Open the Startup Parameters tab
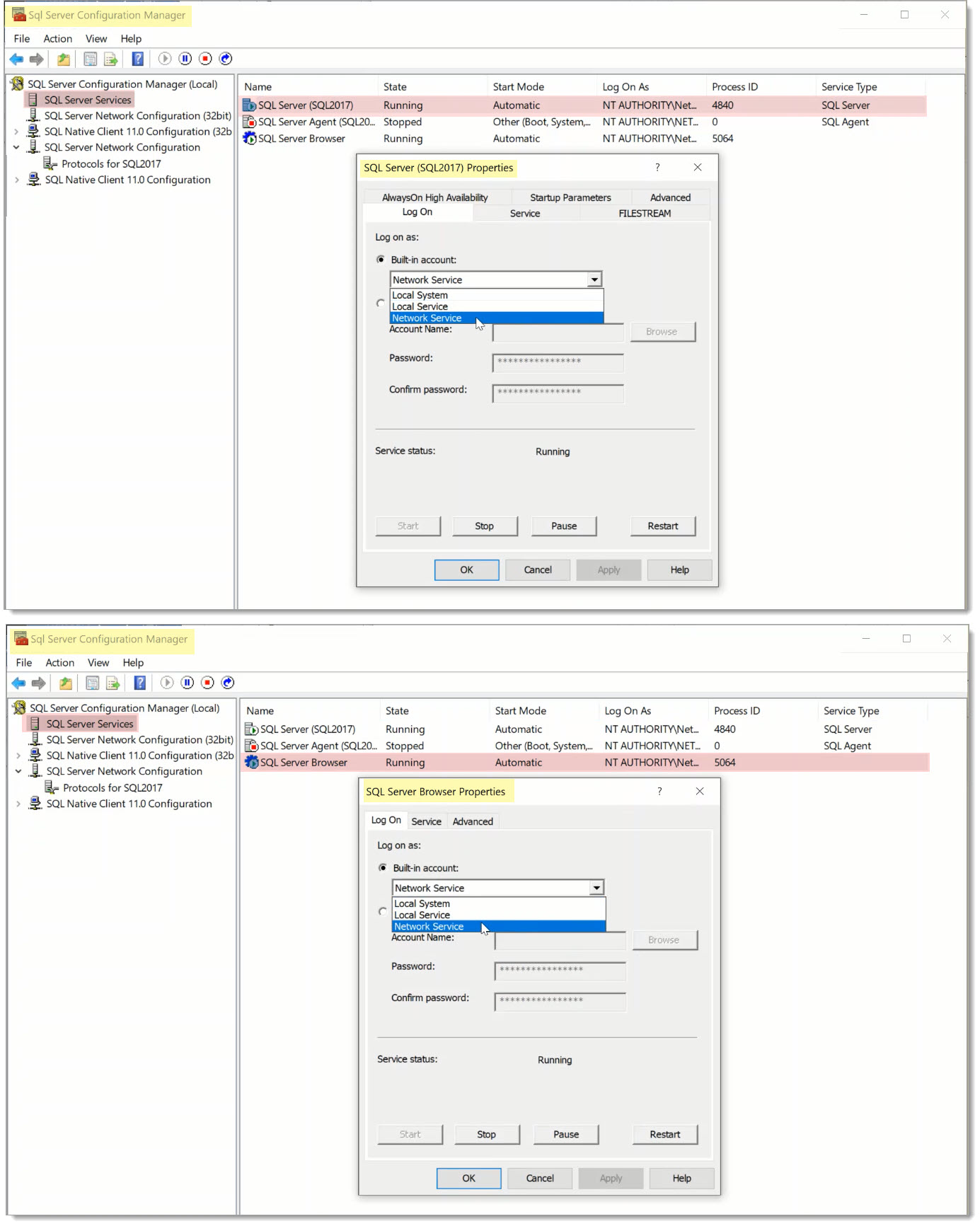 coord(570,197)
